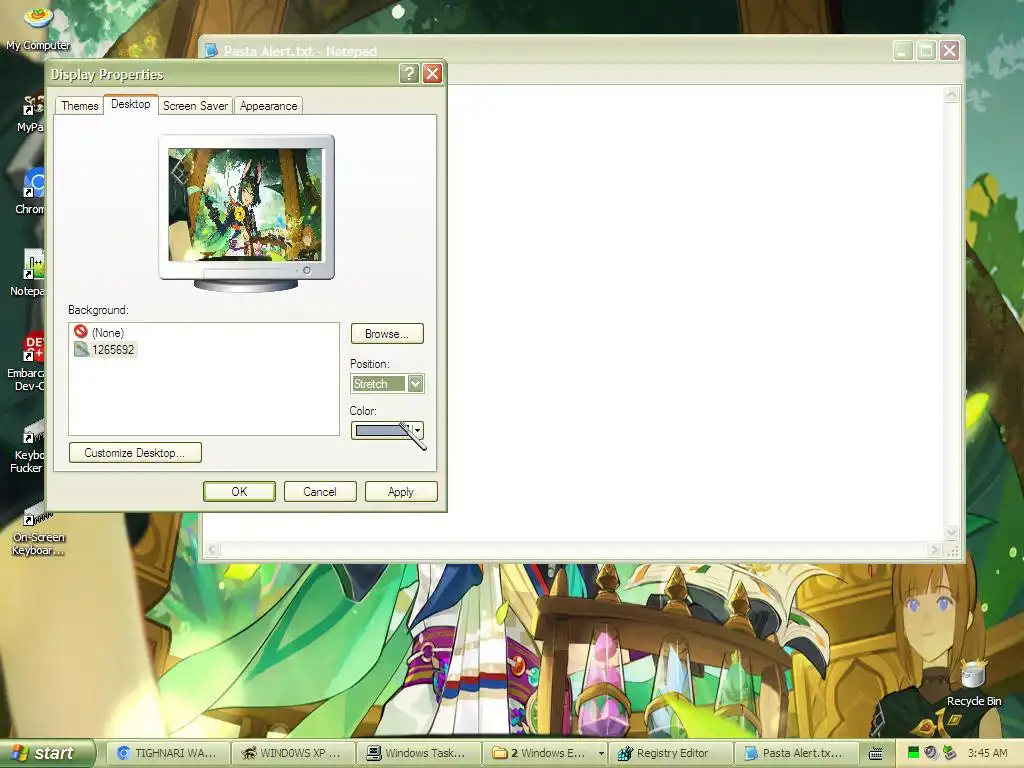The width and height of the screenshot is (1024, 768).
Task: Click the speaker volume tray icon
Action: coord(931,753)
